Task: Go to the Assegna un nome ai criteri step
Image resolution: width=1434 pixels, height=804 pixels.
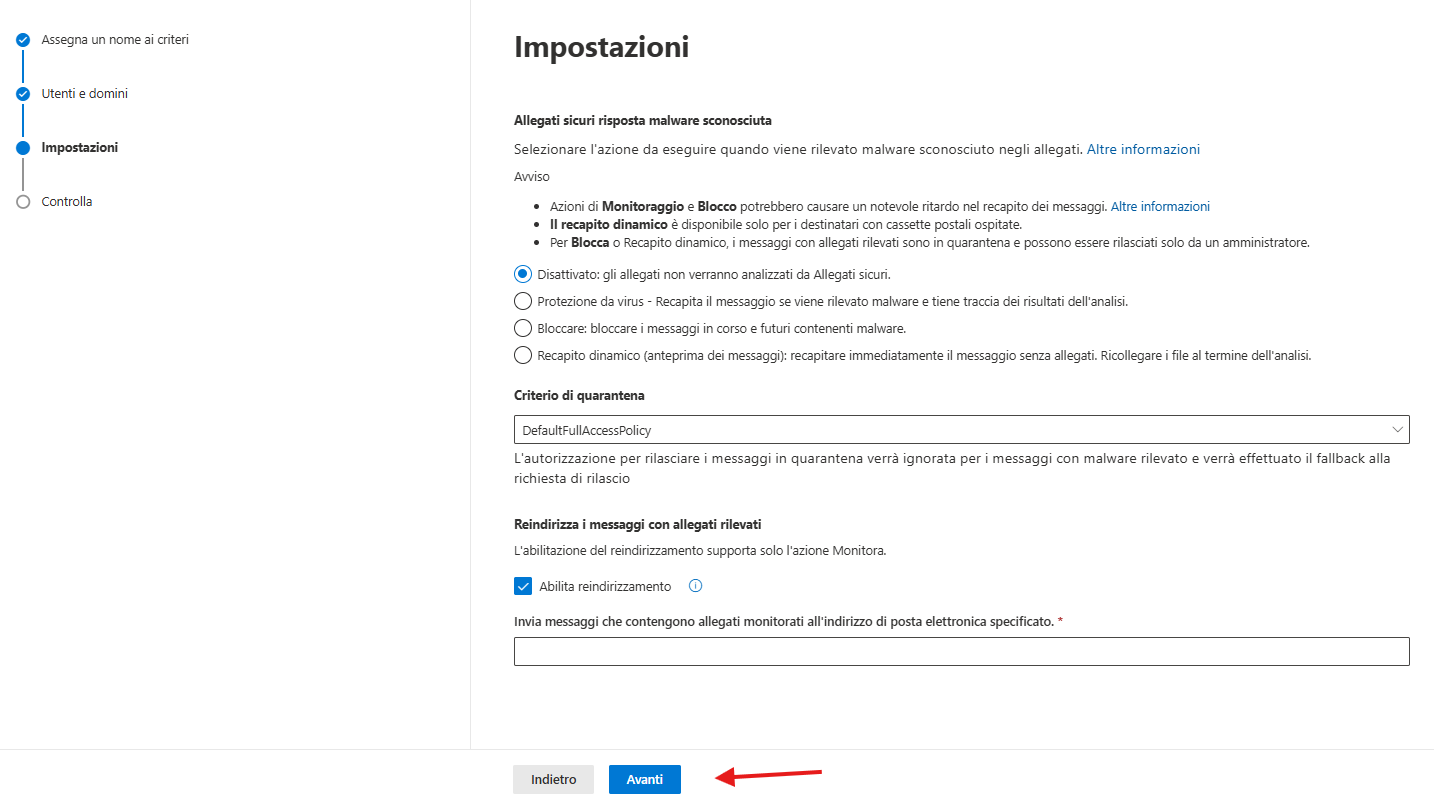Action: [x=115, y=40]
